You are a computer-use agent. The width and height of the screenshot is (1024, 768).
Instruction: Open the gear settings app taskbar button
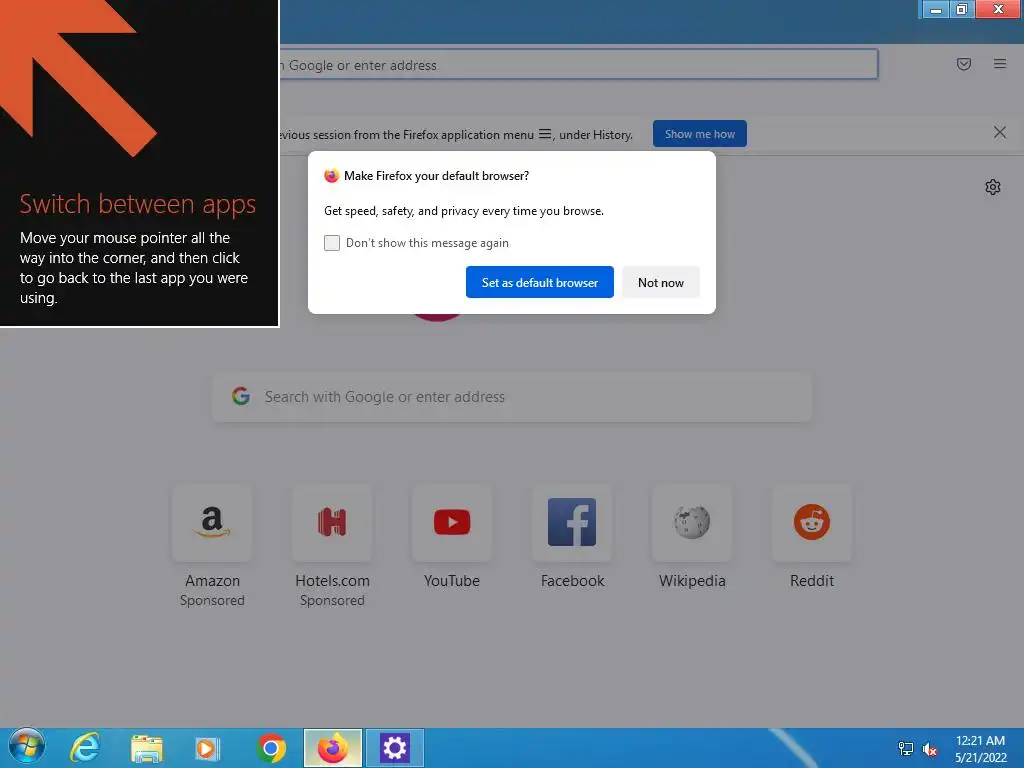[x=394, y=748]
